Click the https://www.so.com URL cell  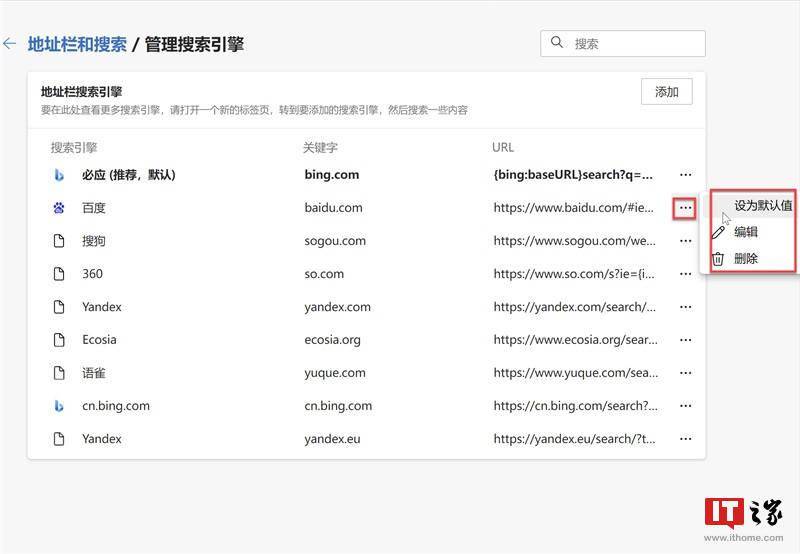tap(574, 274)
